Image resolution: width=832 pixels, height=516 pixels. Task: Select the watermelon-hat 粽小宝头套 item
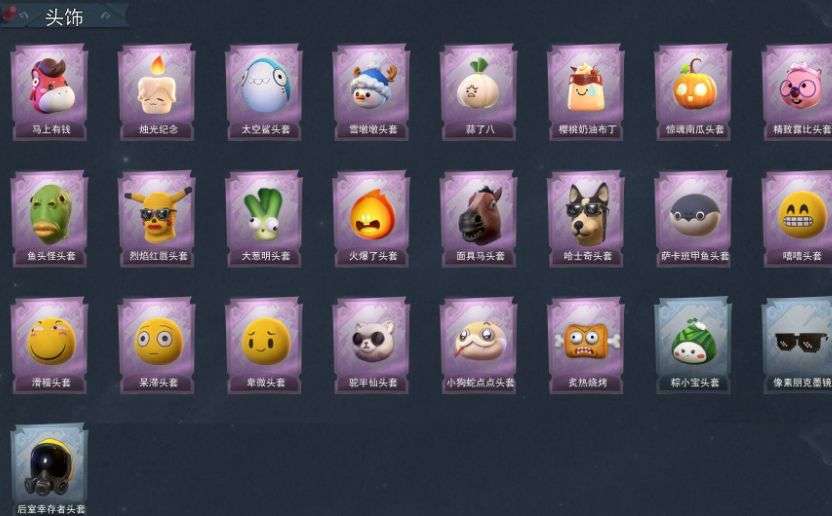(x=693, y=345)
